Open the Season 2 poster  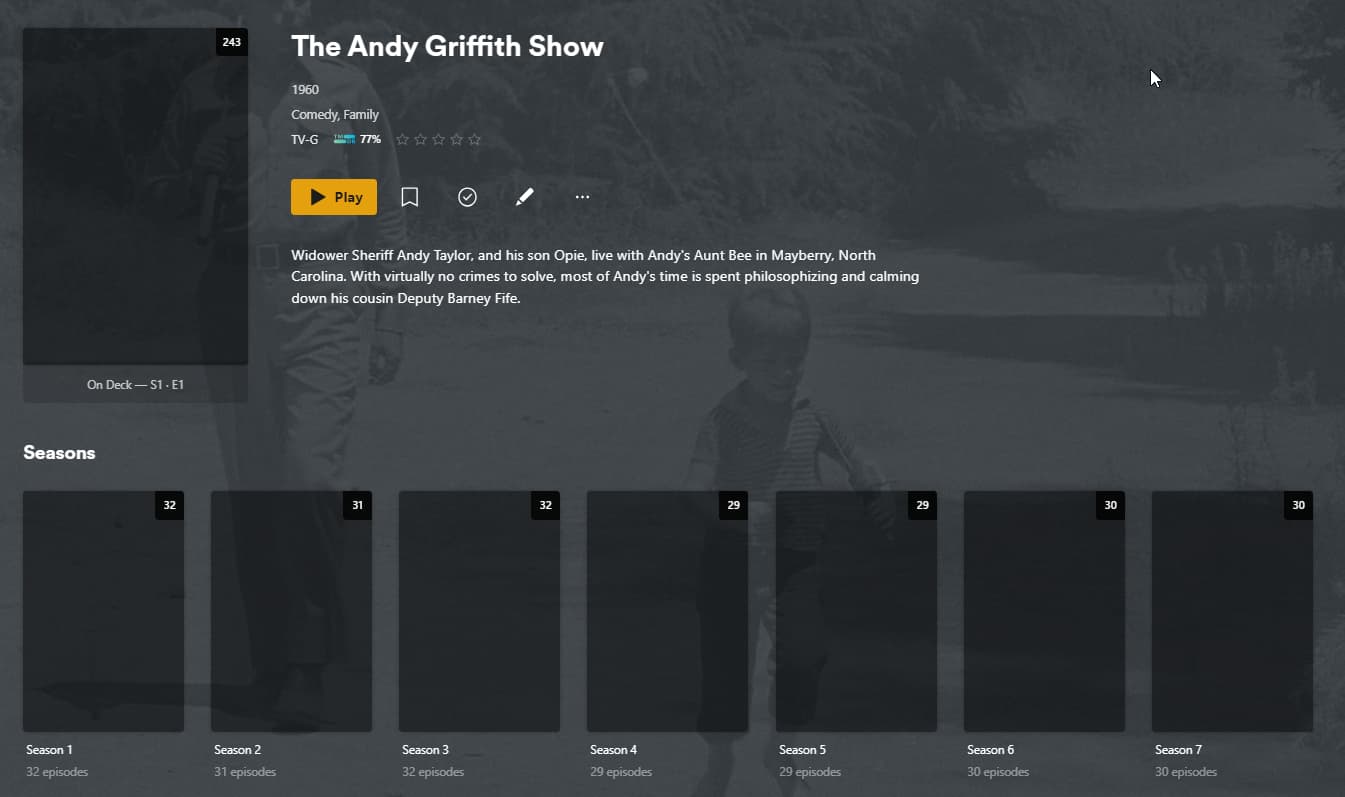(x=291, y=611)
